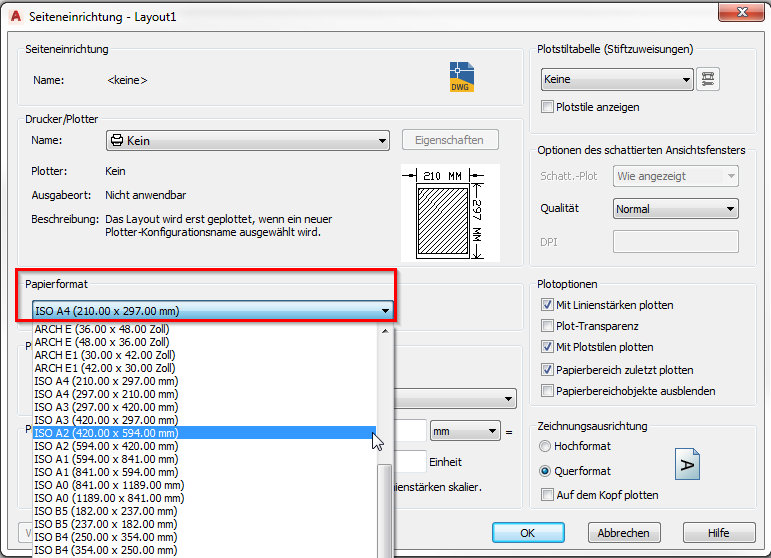Select ISO A2 (420.00 x 594.00 mm)
This screenshot has height=558, width=771.
click(106, 433)
